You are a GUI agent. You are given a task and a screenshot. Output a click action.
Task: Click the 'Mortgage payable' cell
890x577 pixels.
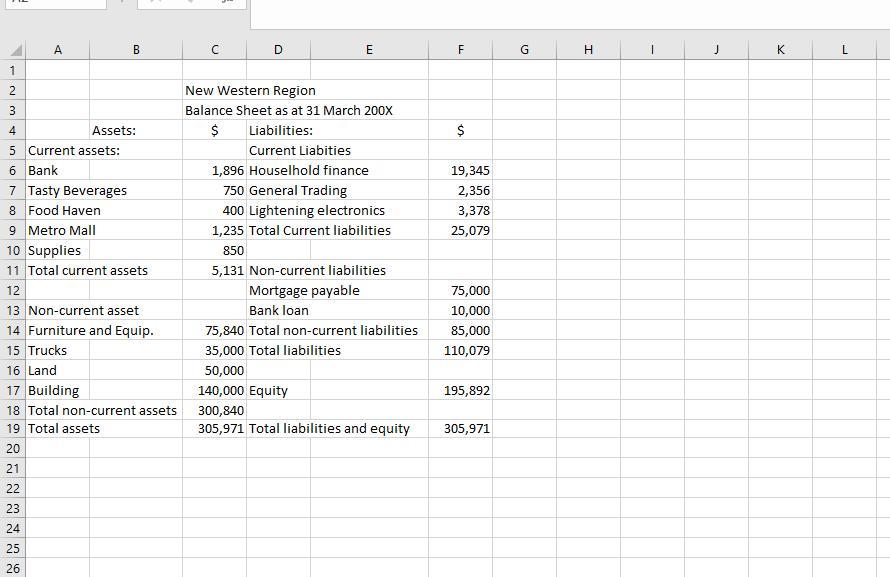(278, 290)
